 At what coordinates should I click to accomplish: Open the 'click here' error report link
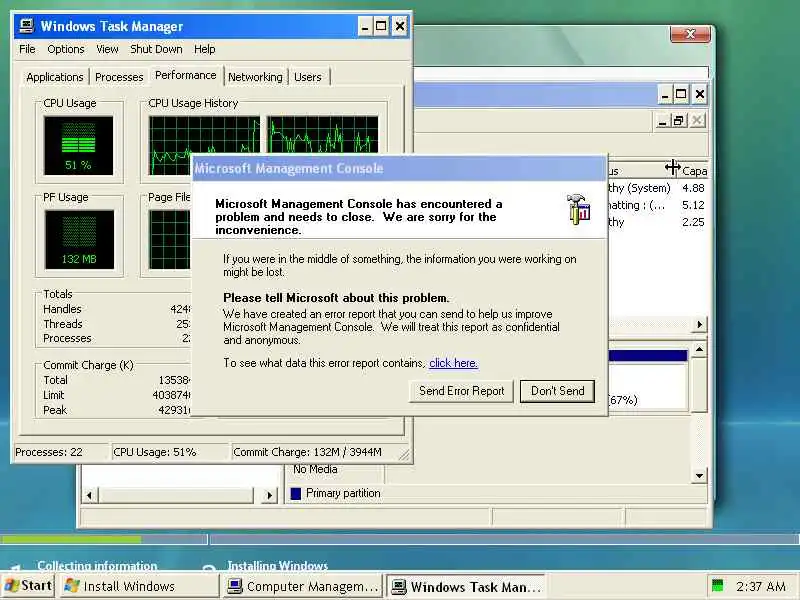click(x=454, y=363)
